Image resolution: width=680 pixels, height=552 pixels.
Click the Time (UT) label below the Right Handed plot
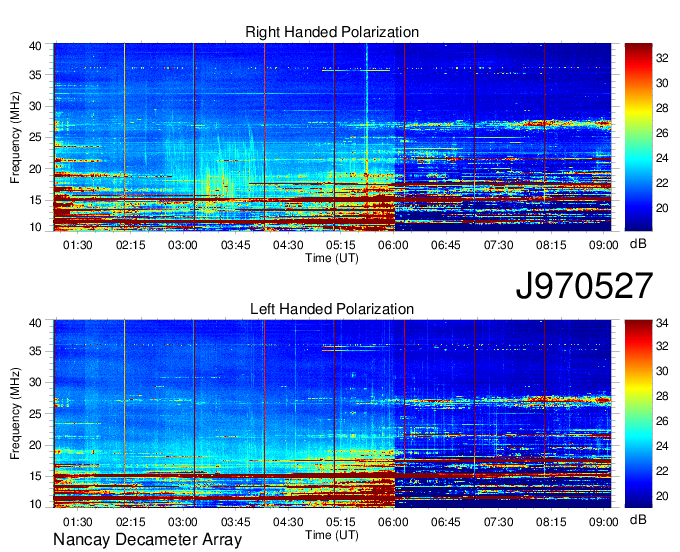tap(332, 258)
